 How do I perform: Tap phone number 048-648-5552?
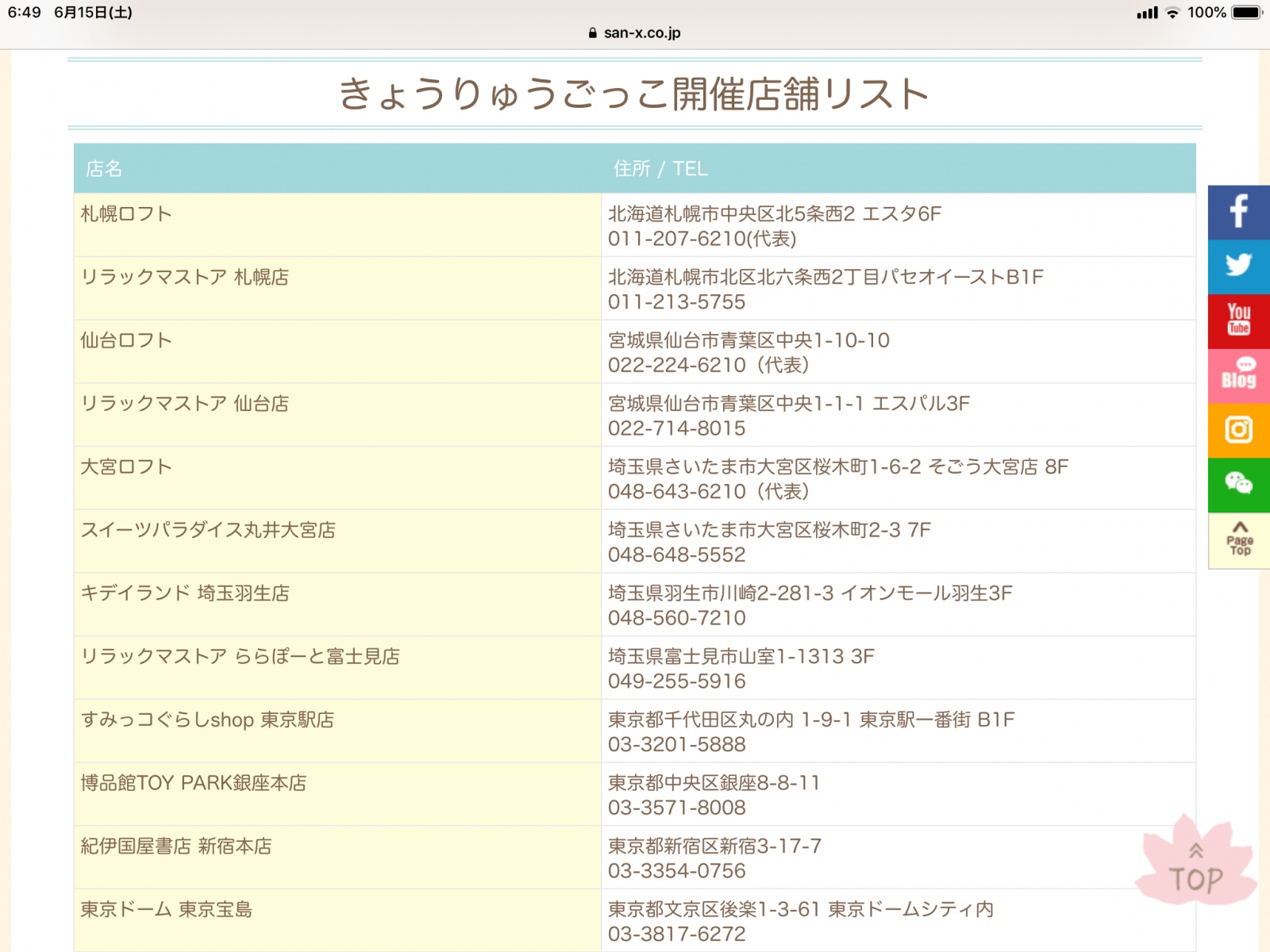pyautogui.click(x=677, y=555)
